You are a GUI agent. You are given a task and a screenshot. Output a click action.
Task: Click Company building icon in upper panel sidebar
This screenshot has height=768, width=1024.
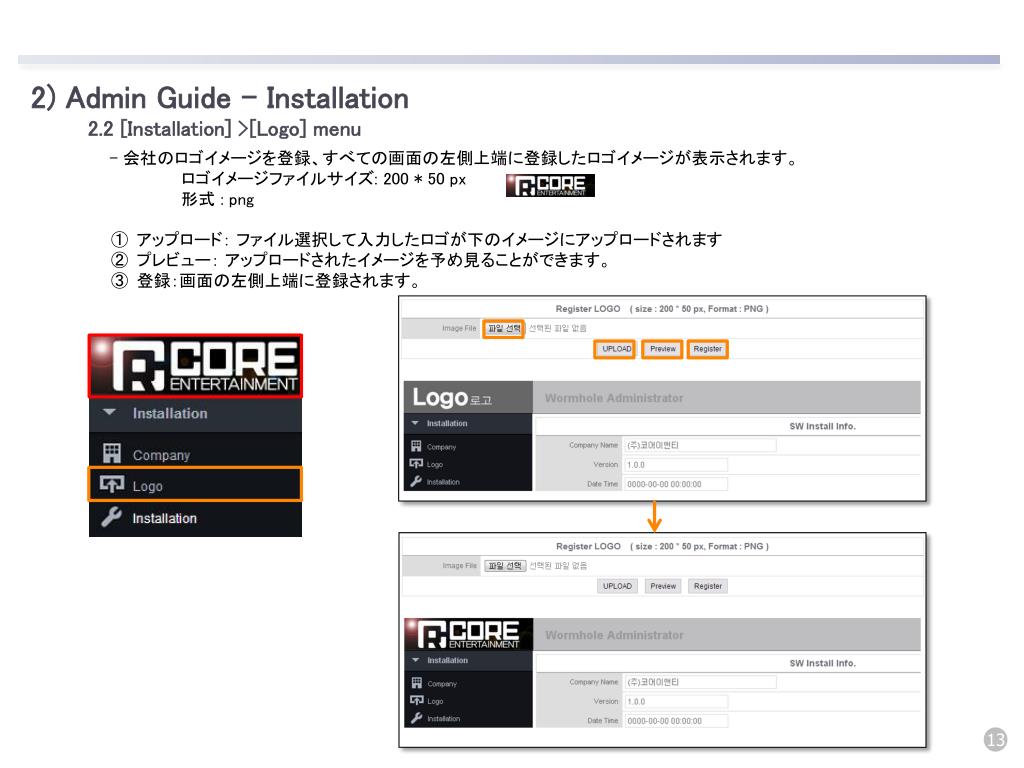pos(416,446)
